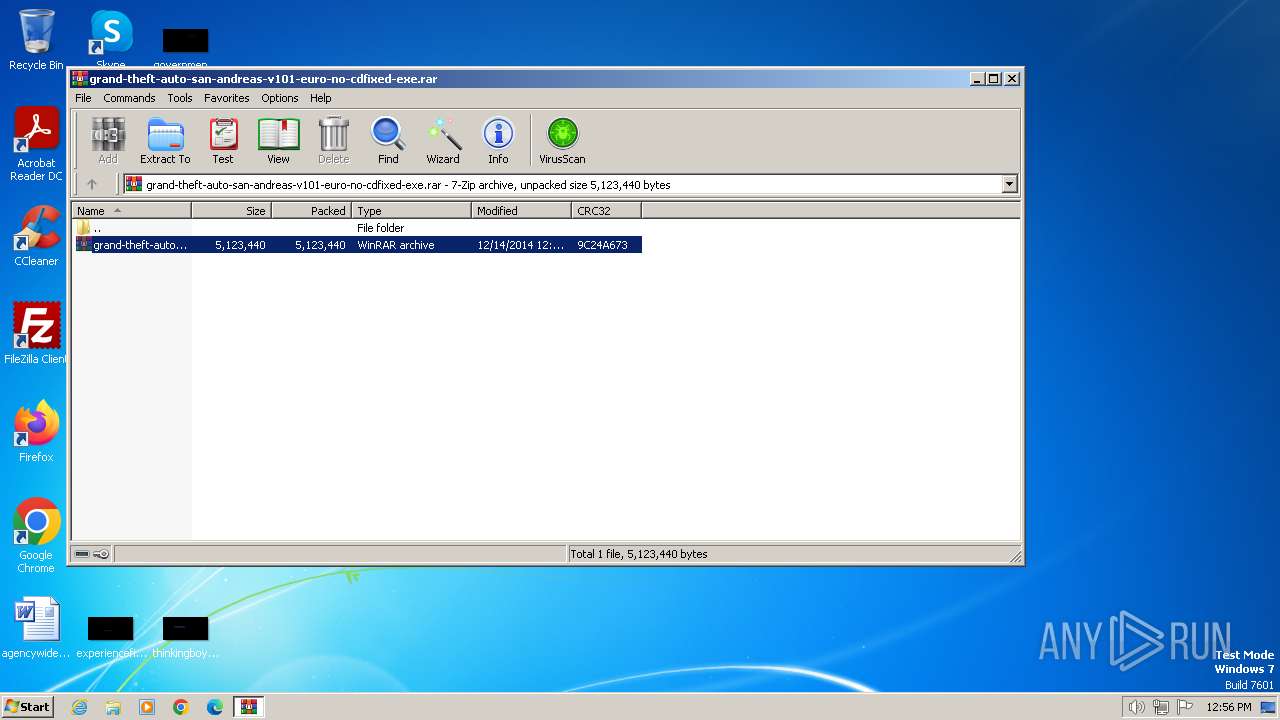The image size is (1280, 720).
Task: Sort by Modified column header
Action: pos(521,211)
